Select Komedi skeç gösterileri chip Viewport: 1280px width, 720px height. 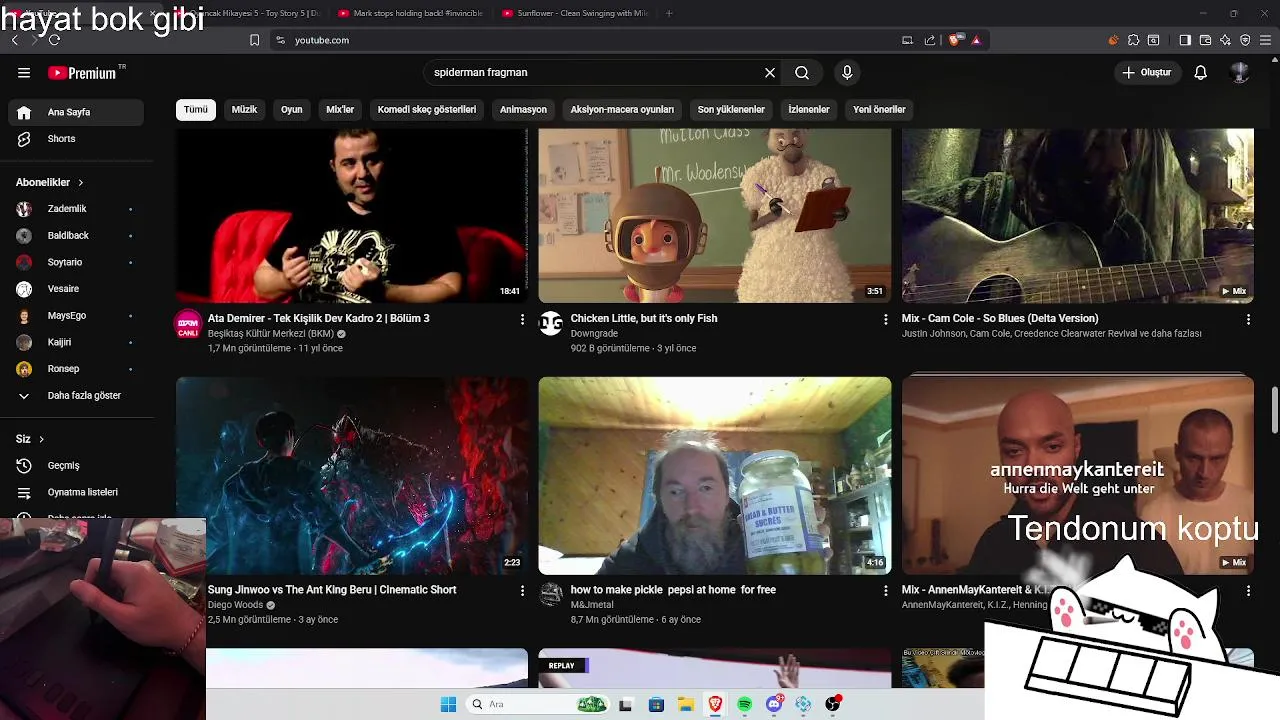point(427,110)
